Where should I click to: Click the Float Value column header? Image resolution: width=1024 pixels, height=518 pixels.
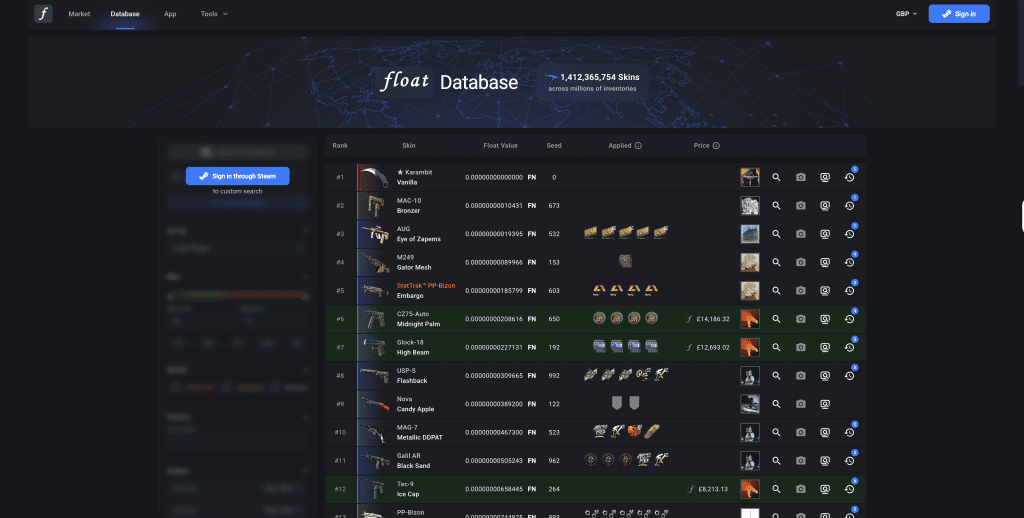point(500,146)
